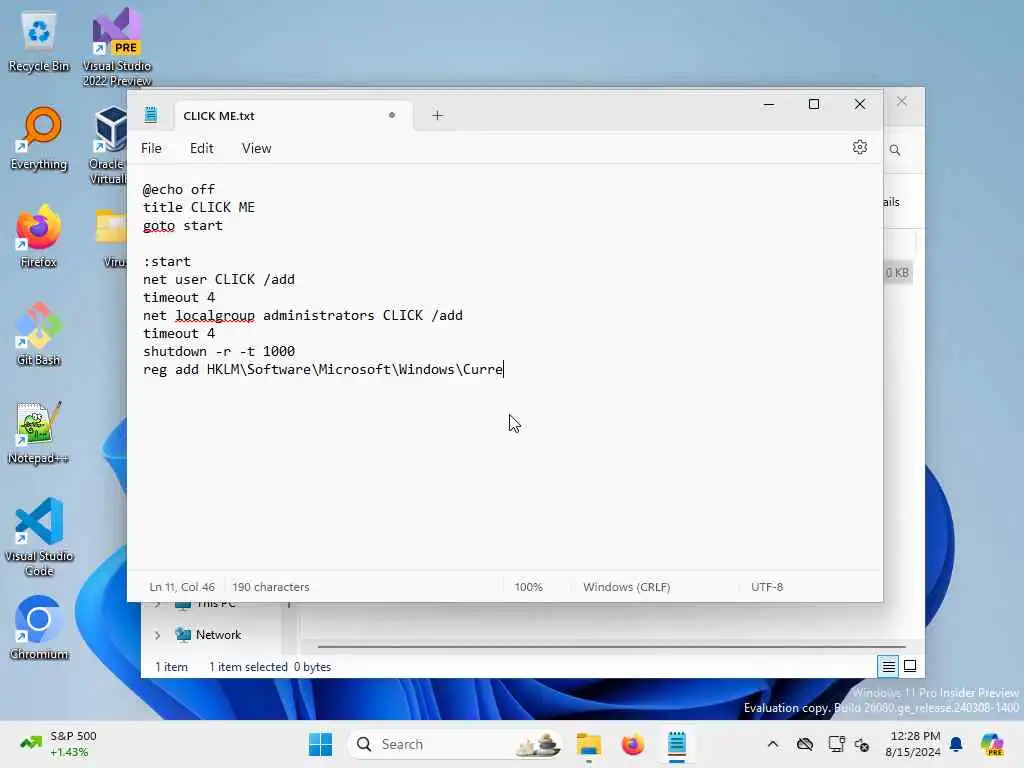
Task: Click the cloud sync-off tray icon
Action: tap(805, 744)
